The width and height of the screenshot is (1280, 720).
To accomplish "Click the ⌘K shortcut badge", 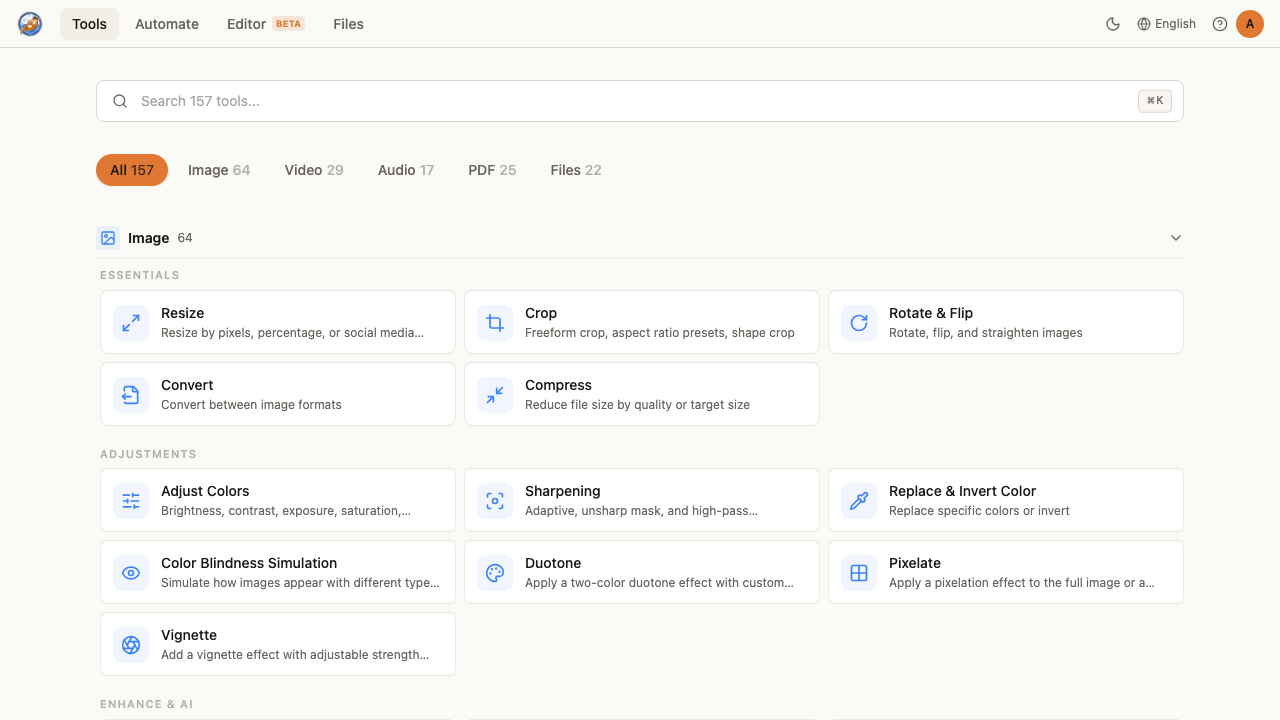I will [1155, 101].
